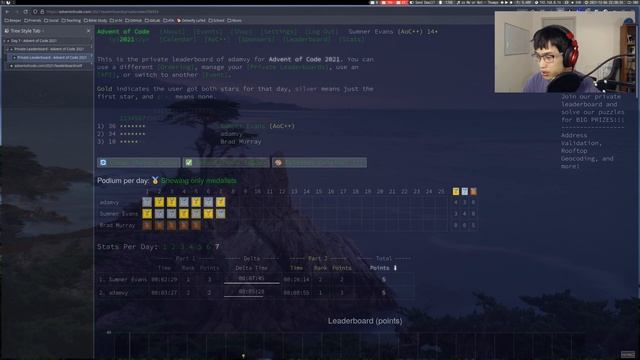Image resolution: width=640 pixels, height=360 pixels.
Task: Reload the page with the refresh icon
Action: pos(26,12)
